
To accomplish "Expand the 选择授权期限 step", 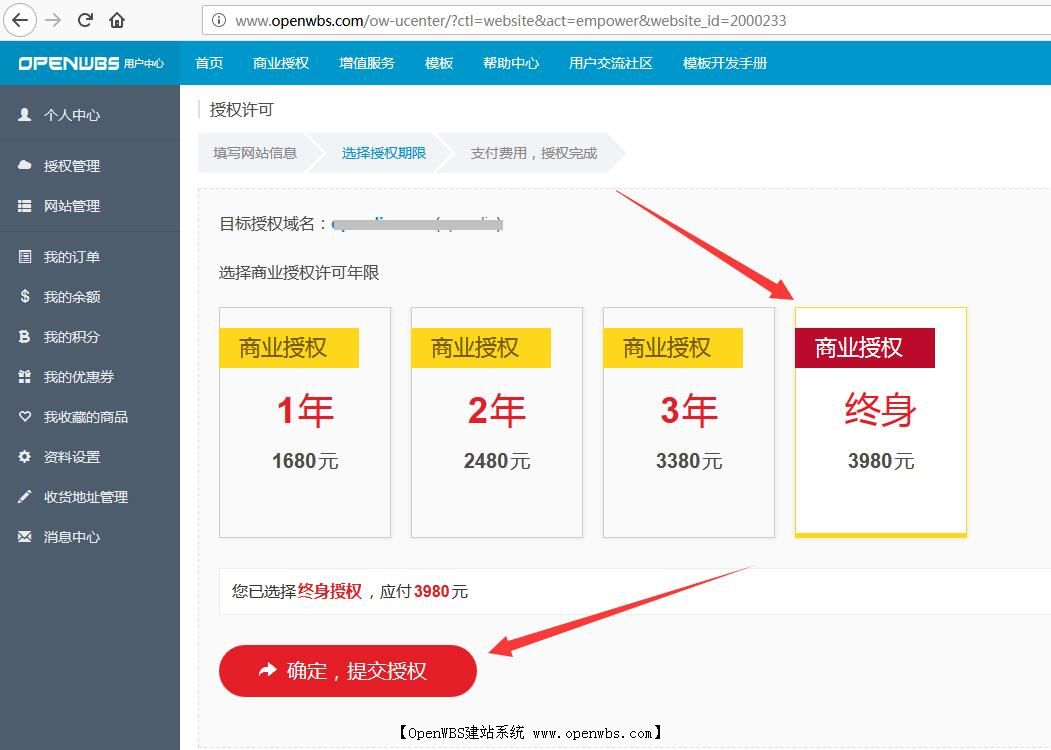I will tap(383, 153).
